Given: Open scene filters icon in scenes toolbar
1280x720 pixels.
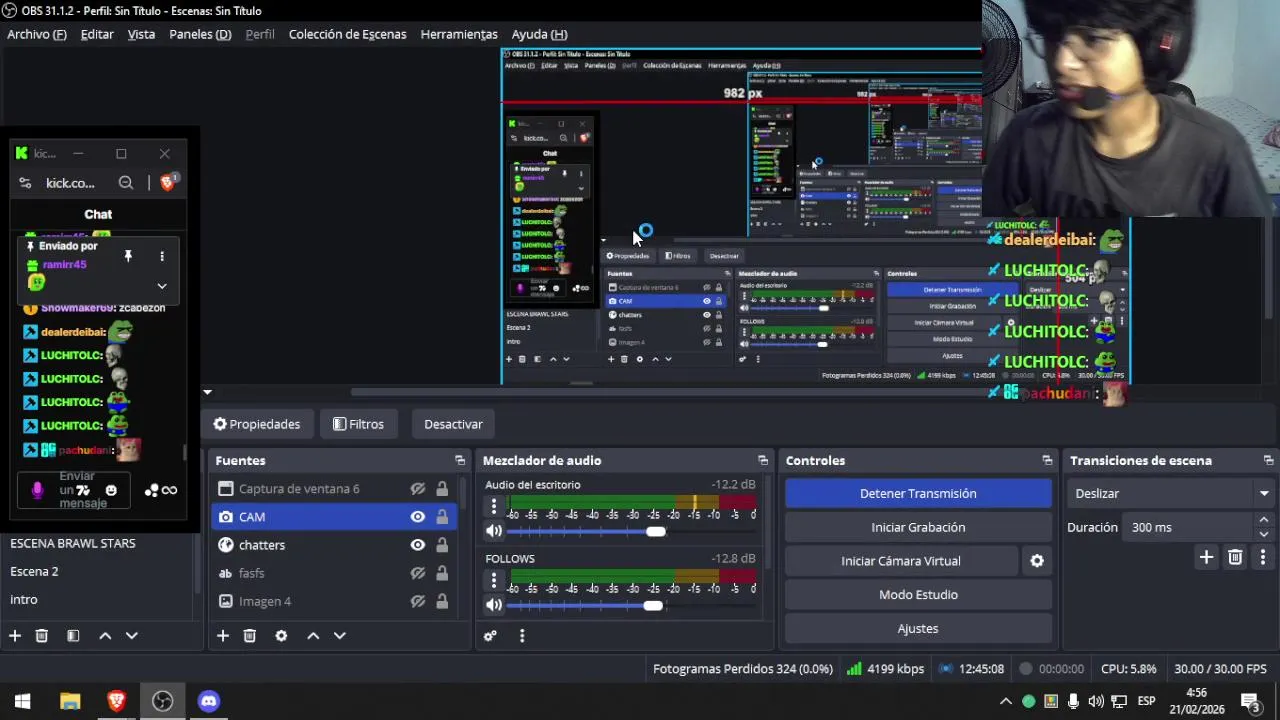Looking at the screenshot, I should point(73,635).
